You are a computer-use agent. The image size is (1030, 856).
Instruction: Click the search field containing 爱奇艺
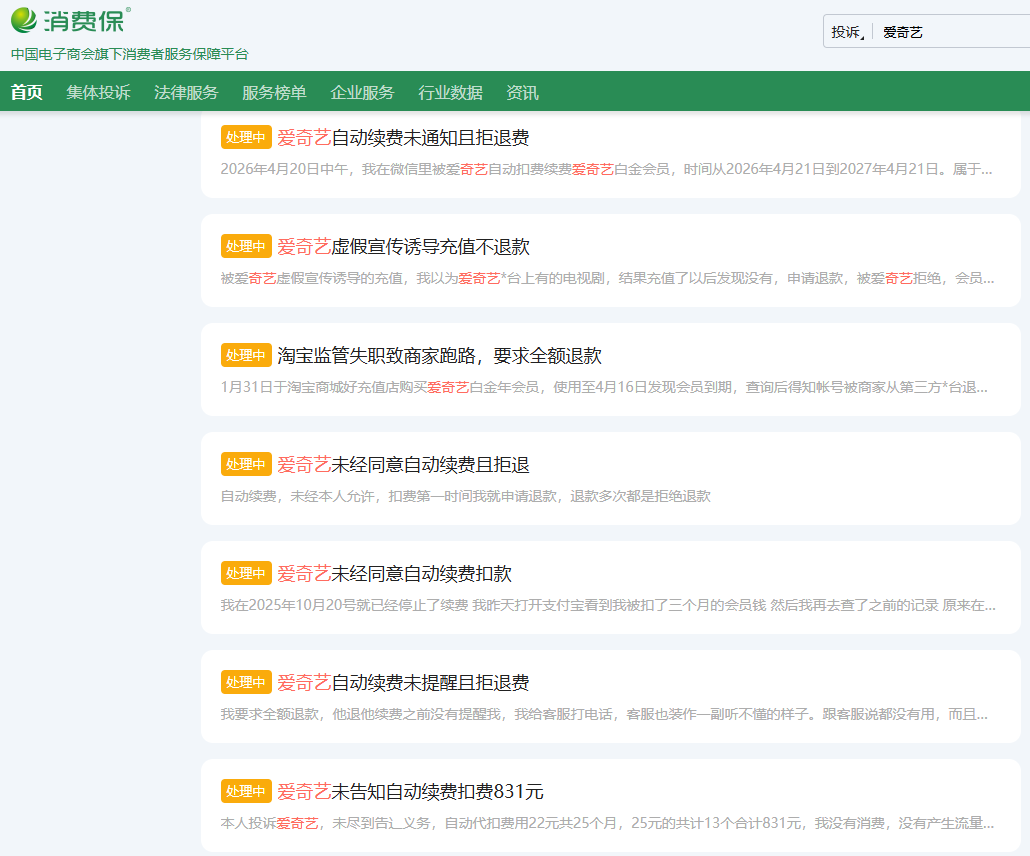point(950,32)
